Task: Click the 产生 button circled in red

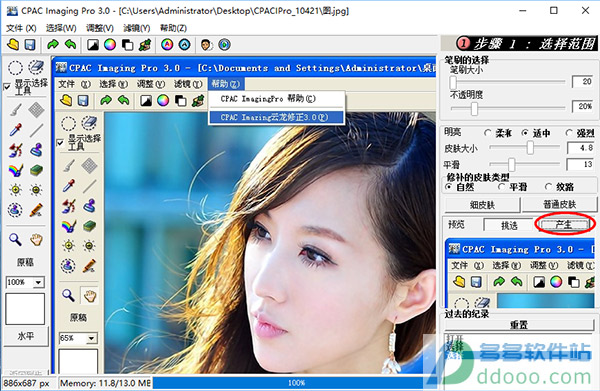Action: tap(563, 224)
